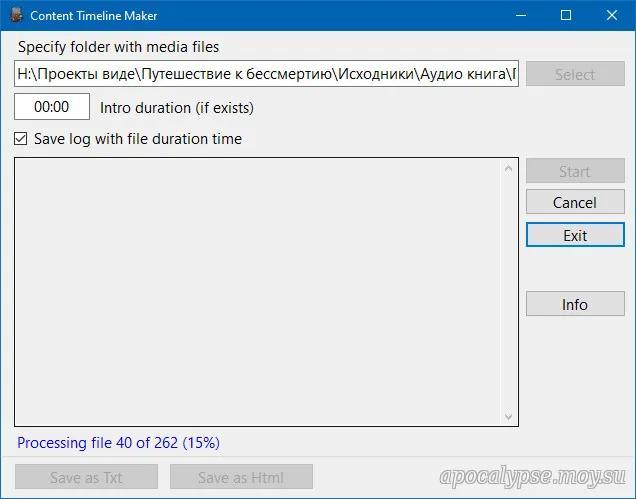Minimize the Content Timeline Maker window
Screen dimensions: 636x499
point(520,15)
